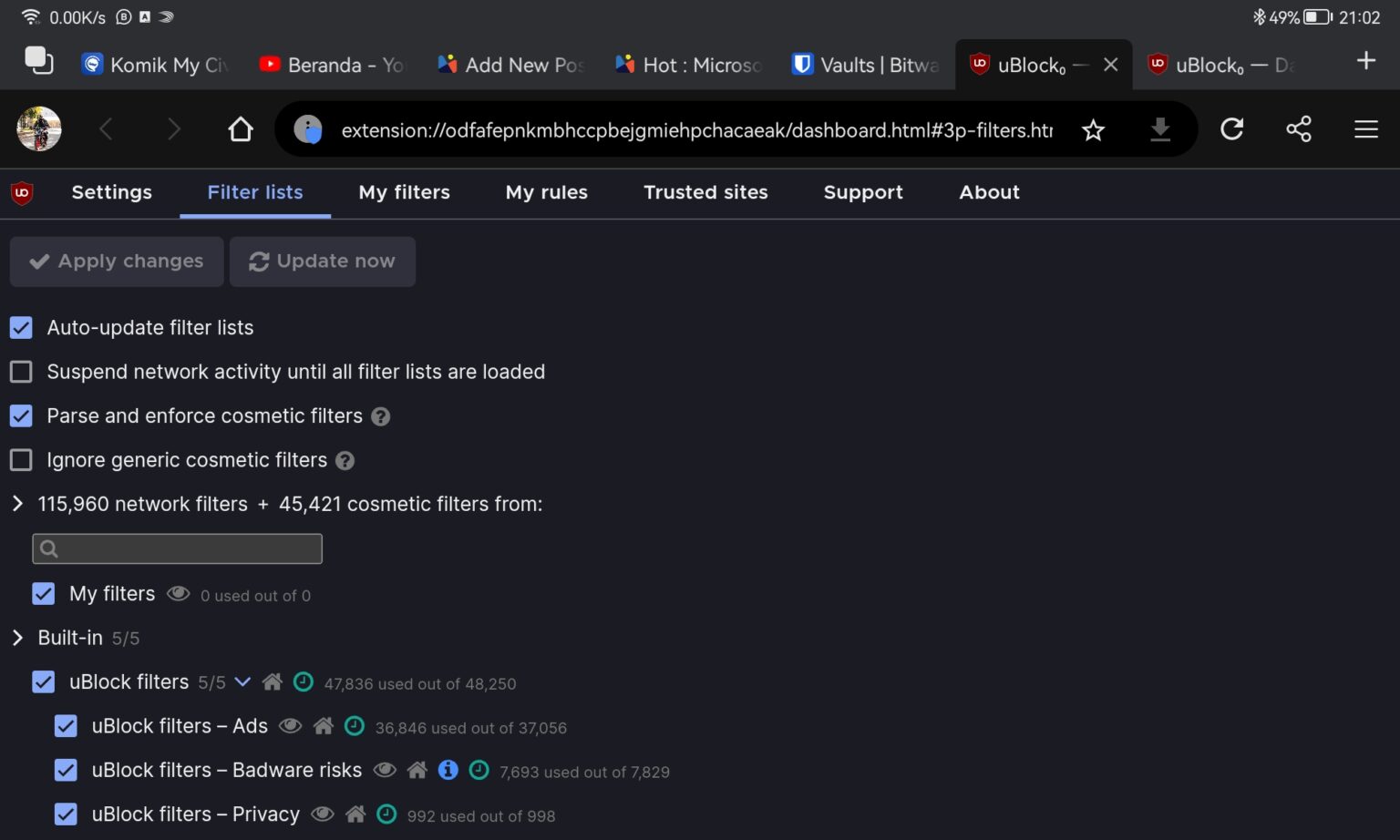Open the My rules tab

(547, 192)
